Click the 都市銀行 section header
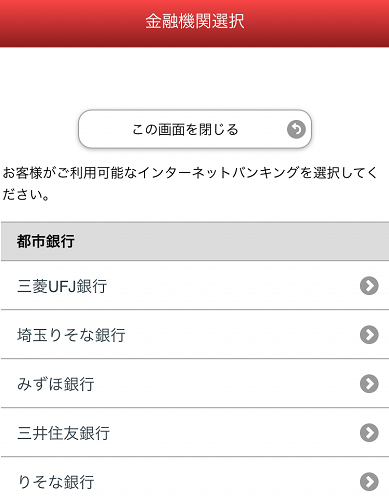389x500 pixels. [195, 241]
